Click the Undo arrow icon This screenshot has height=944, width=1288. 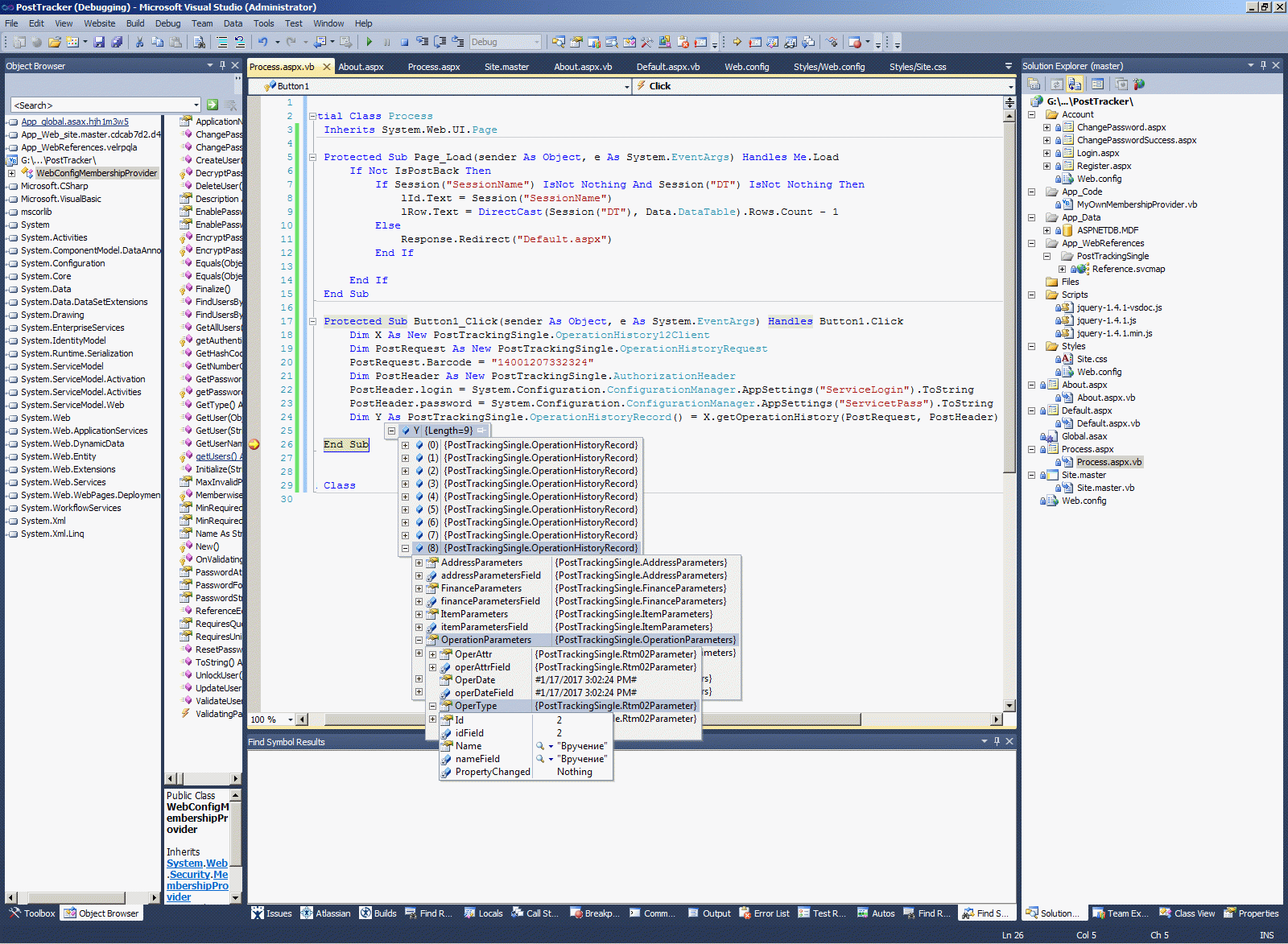pos(262,42)
